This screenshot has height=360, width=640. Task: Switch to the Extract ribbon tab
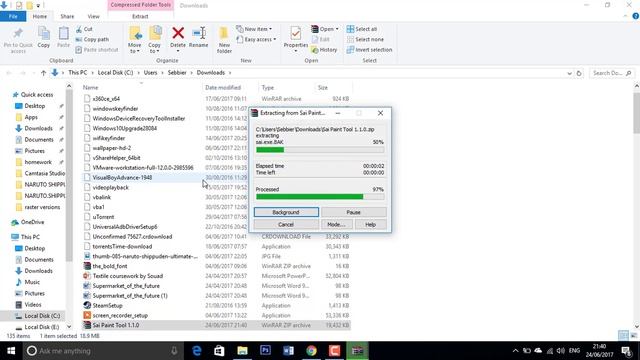[140, 16]
